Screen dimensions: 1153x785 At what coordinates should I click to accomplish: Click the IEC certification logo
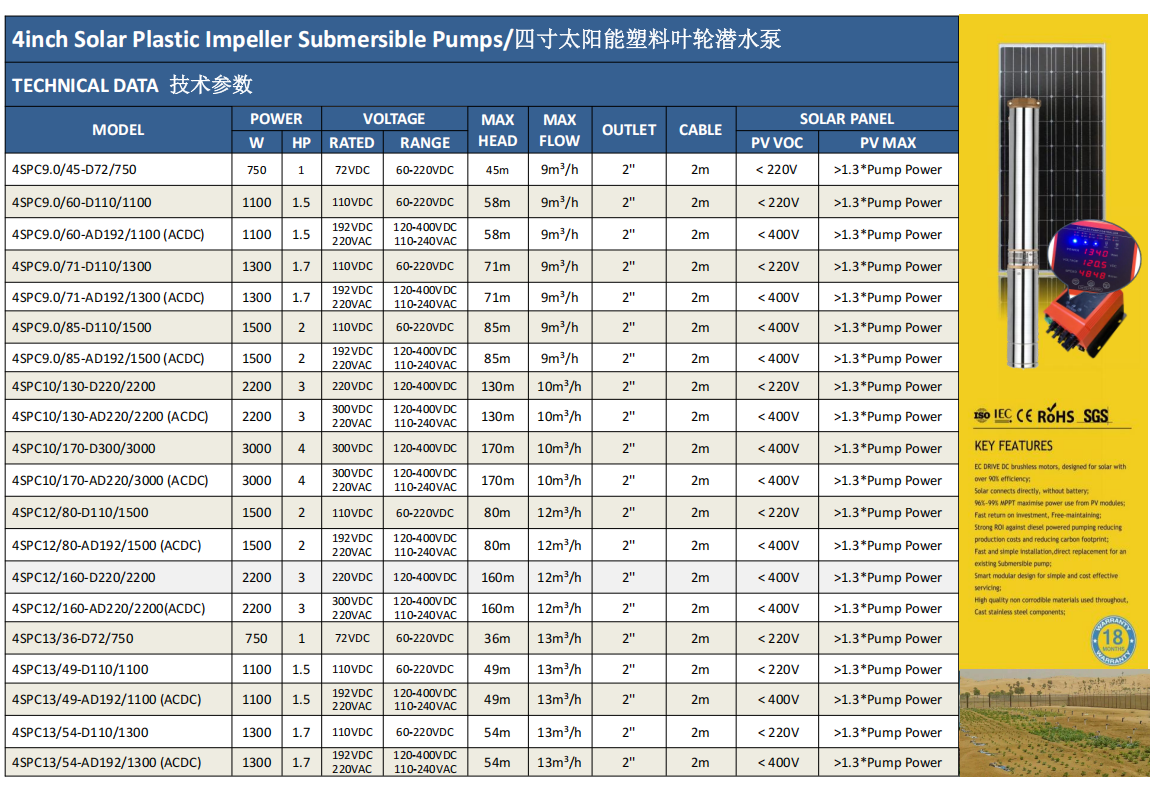[1003, 415]
